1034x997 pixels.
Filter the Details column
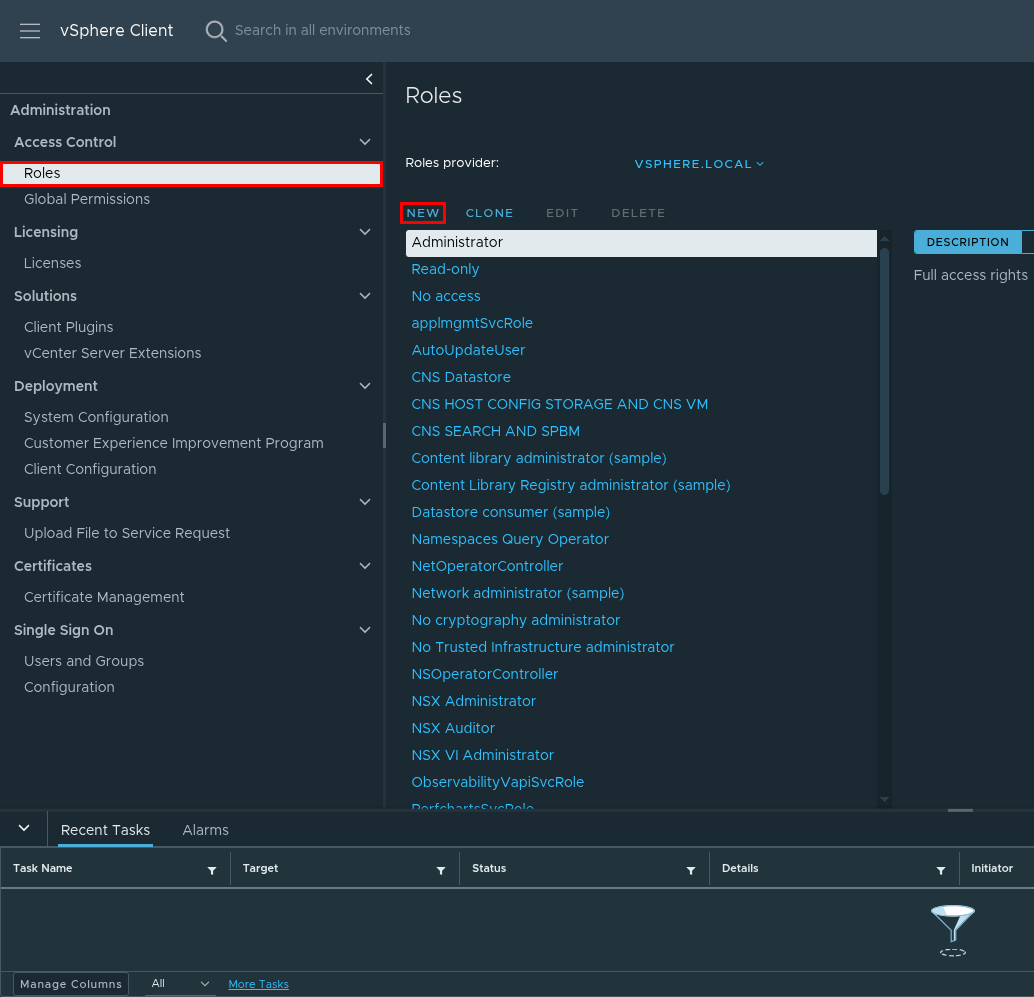(941, 870)
